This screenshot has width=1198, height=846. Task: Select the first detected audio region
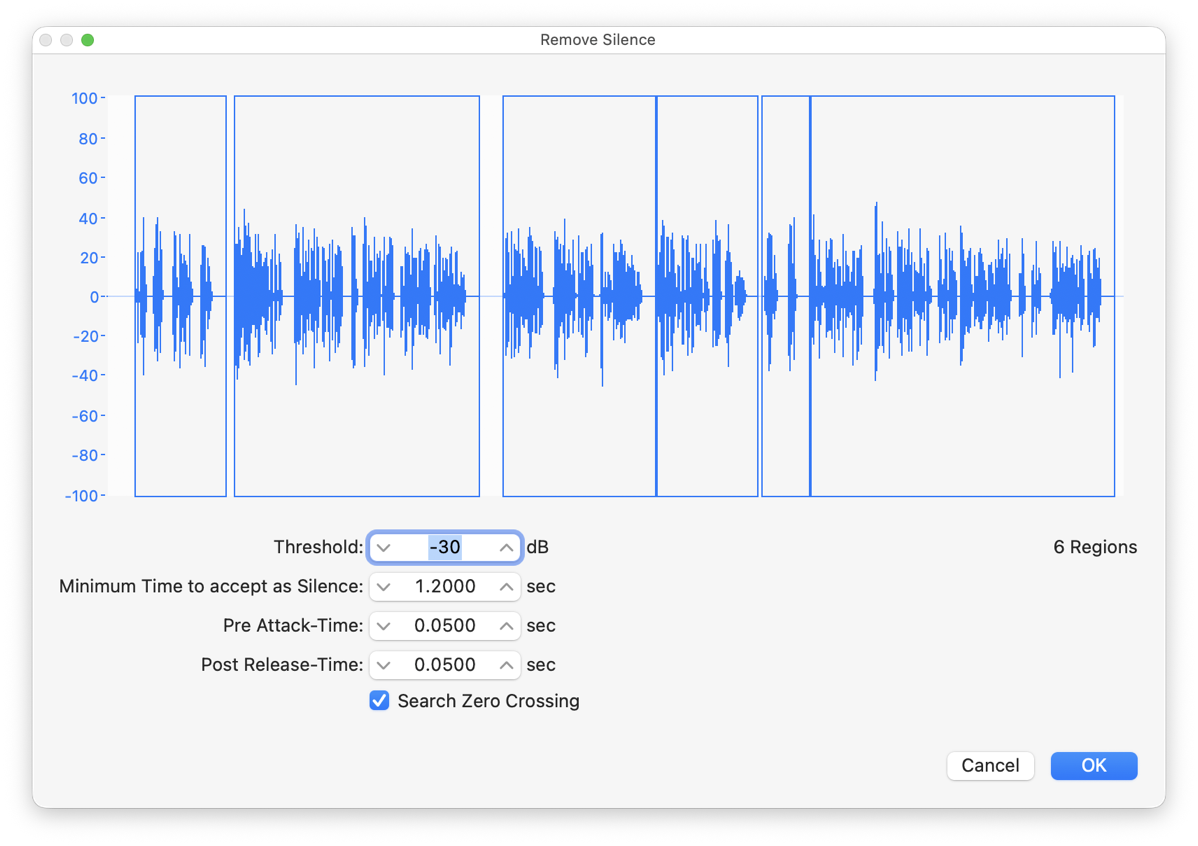tap(180, 295)
